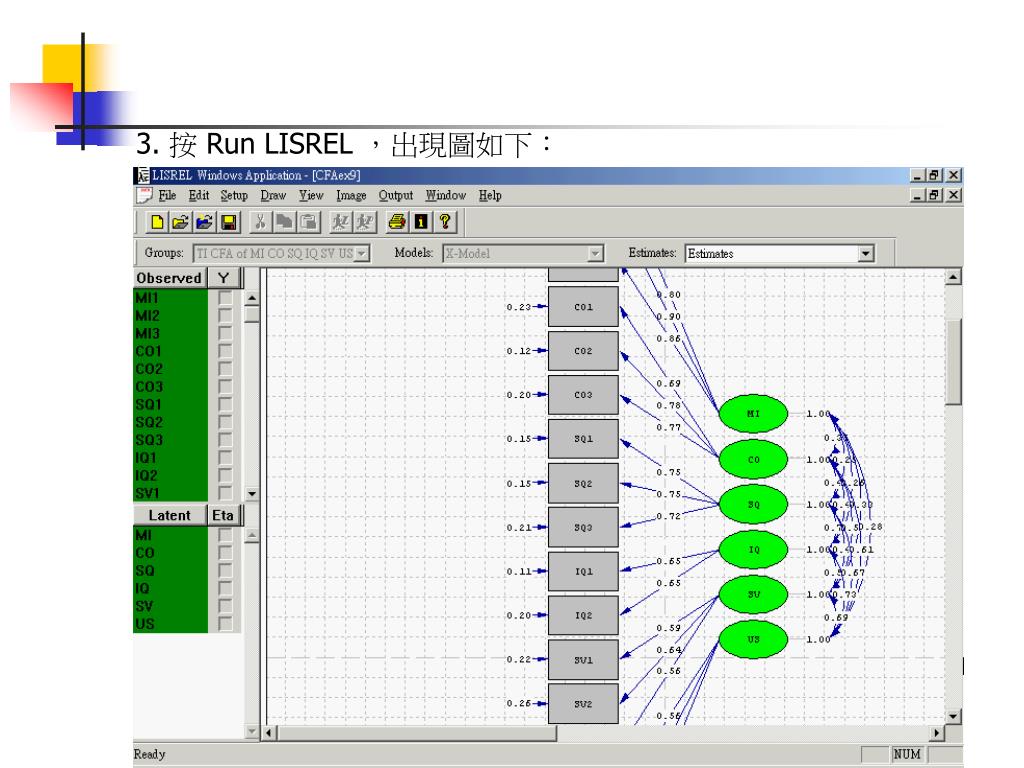
Task: Click the Copy toolbar icon
Action: pos(284,223)
